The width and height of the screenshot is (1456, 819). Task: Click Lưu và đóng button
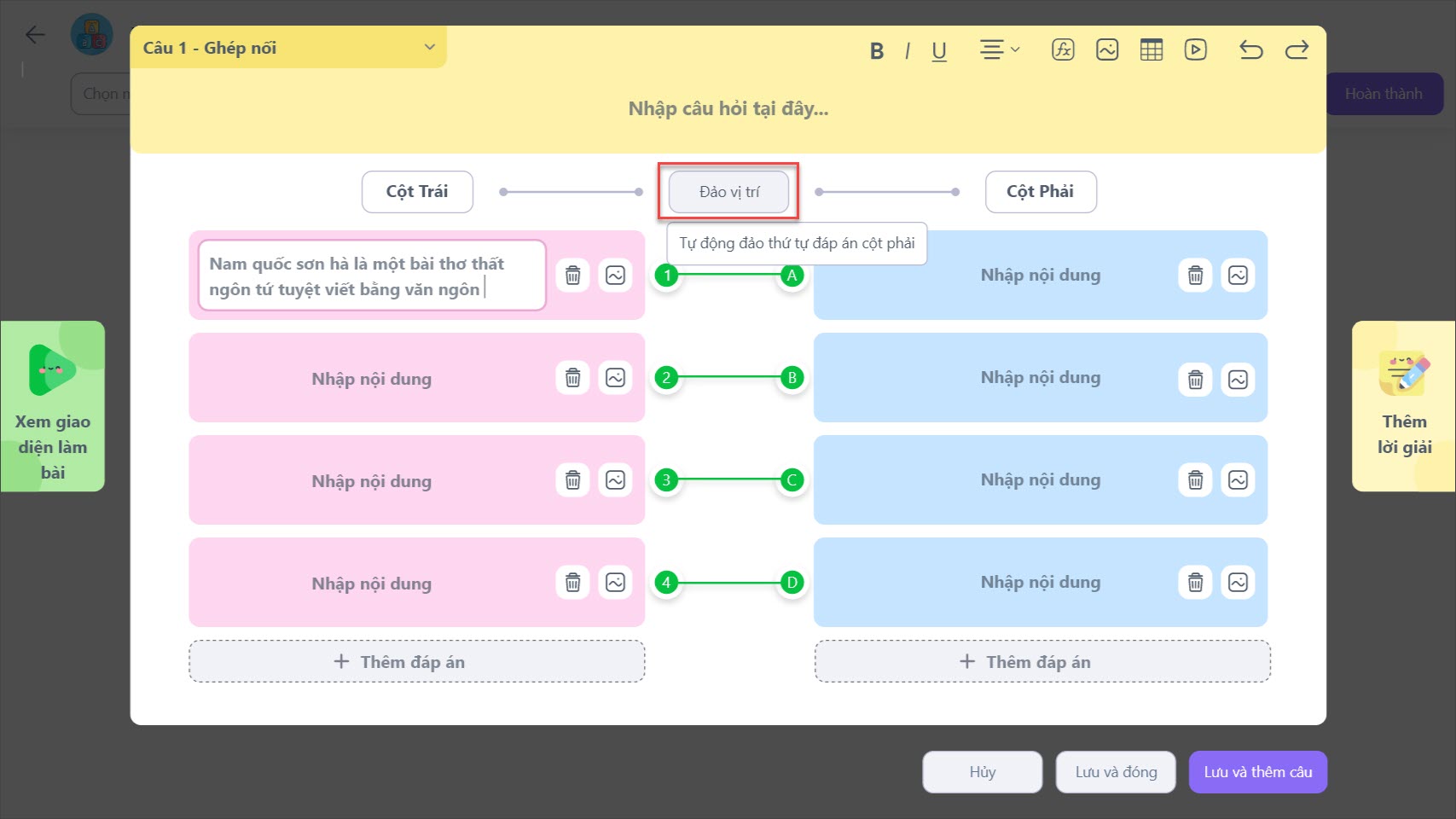click(1116, 772)
